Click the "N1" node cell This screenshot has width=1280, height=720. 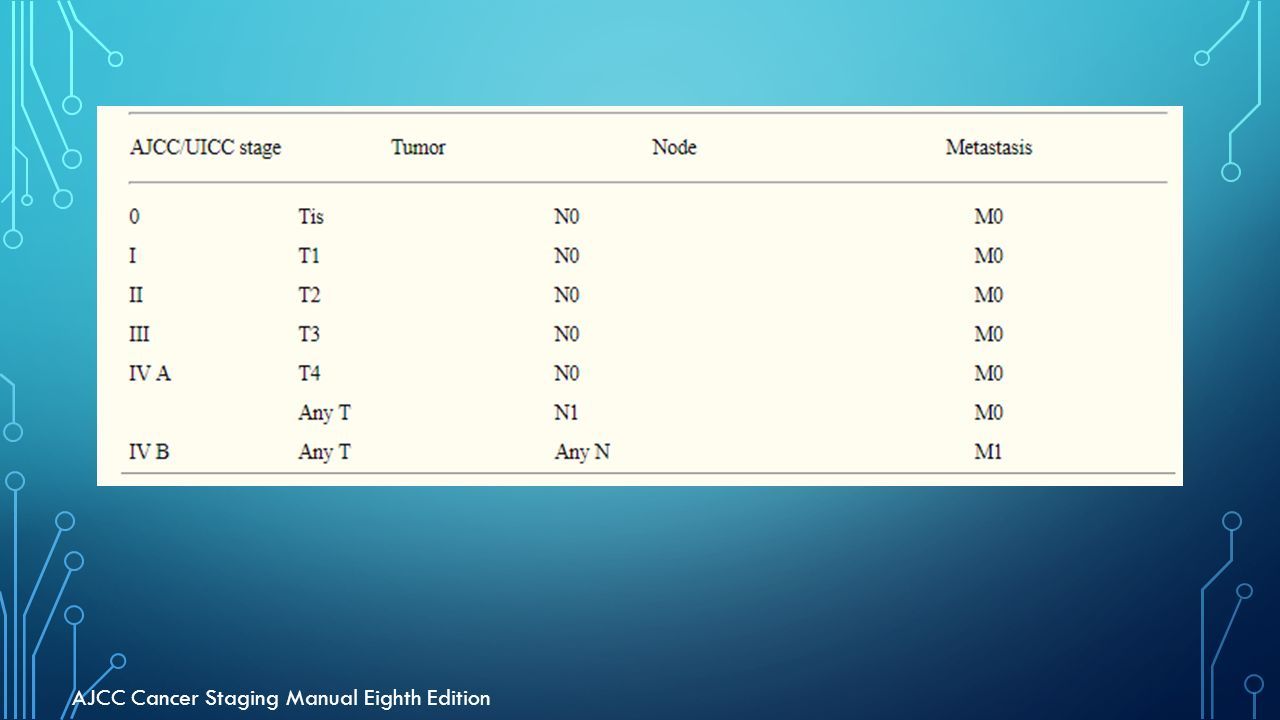point(567,412)
